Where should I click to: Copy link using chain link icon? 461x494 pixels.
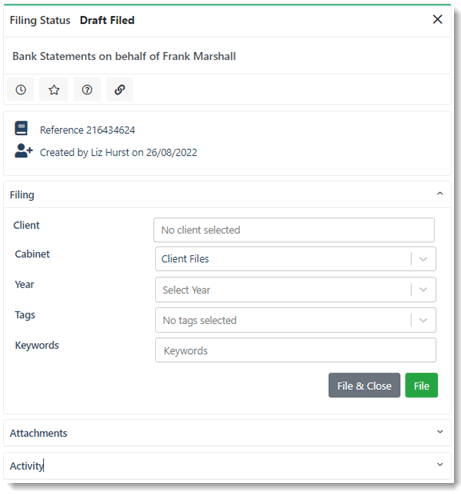point(120,89)
